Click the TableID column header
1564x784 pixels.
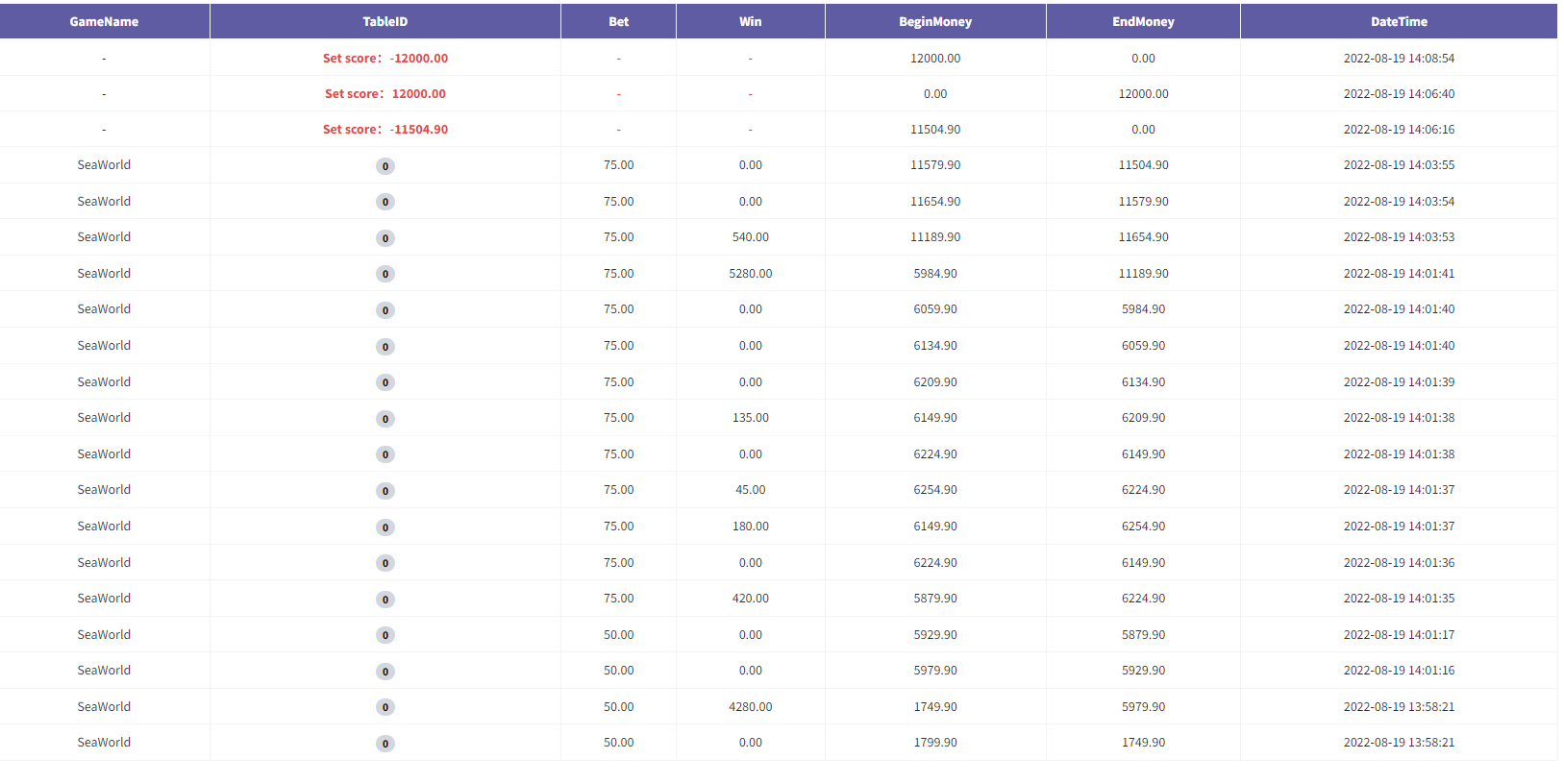pos(385,21)
